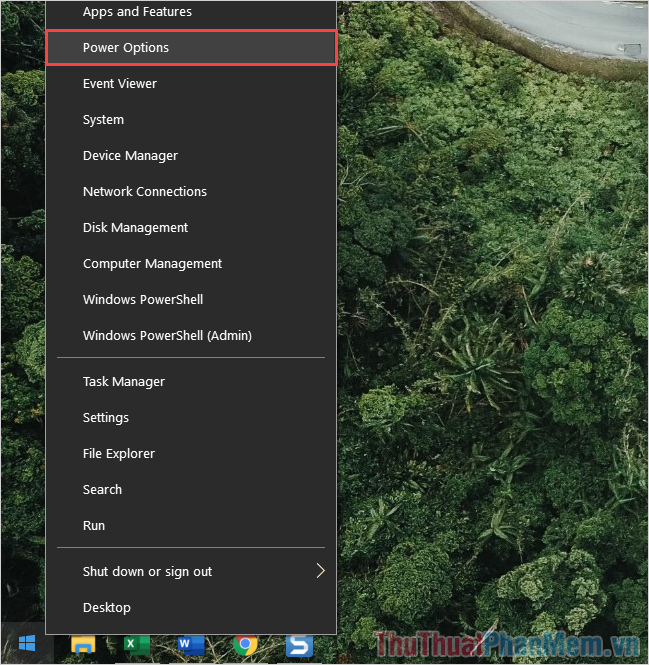The width and height of the screenshot is (649, 665).
Task: Launch Google Chrome from the taskbar
Action: coord(245,645)
